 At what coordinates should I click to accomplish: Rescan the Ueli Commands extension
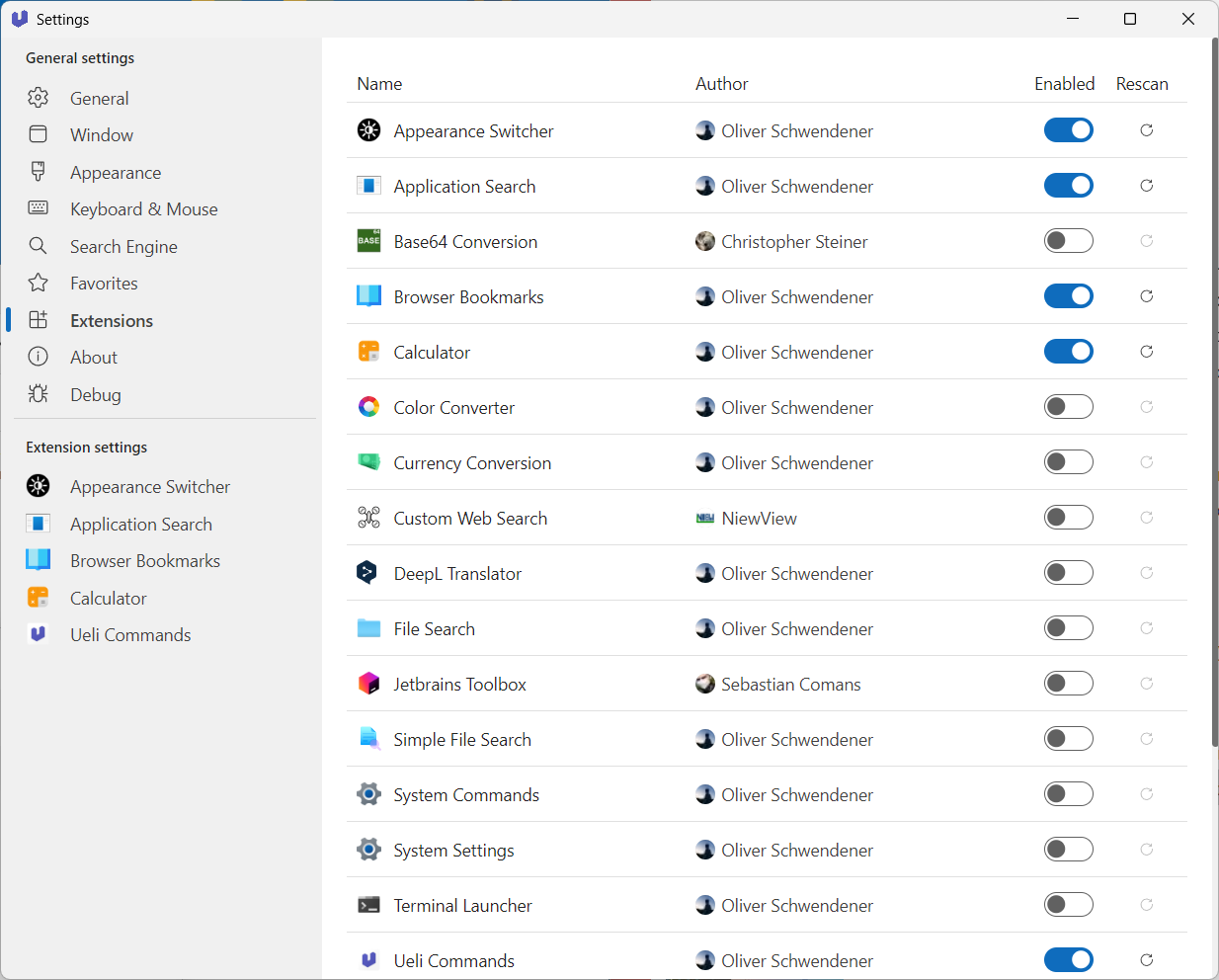[x=1146, y=960]
